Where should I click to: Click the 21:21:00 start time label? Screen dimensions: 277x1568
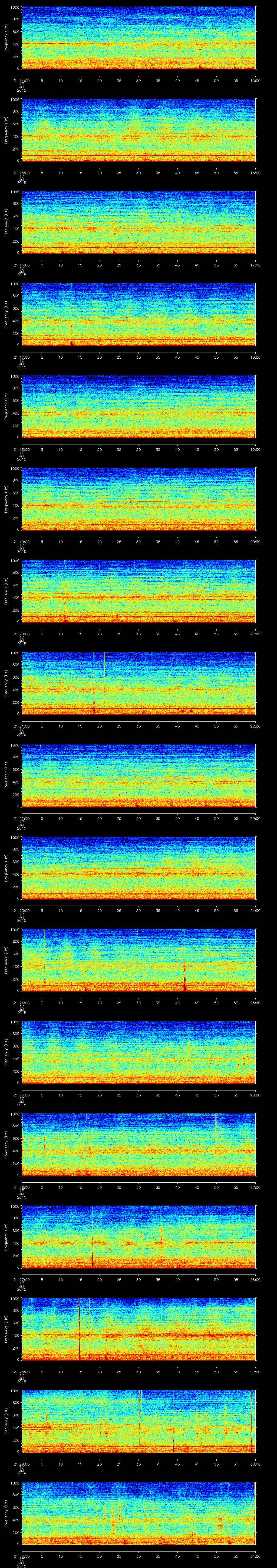[21, 726]
